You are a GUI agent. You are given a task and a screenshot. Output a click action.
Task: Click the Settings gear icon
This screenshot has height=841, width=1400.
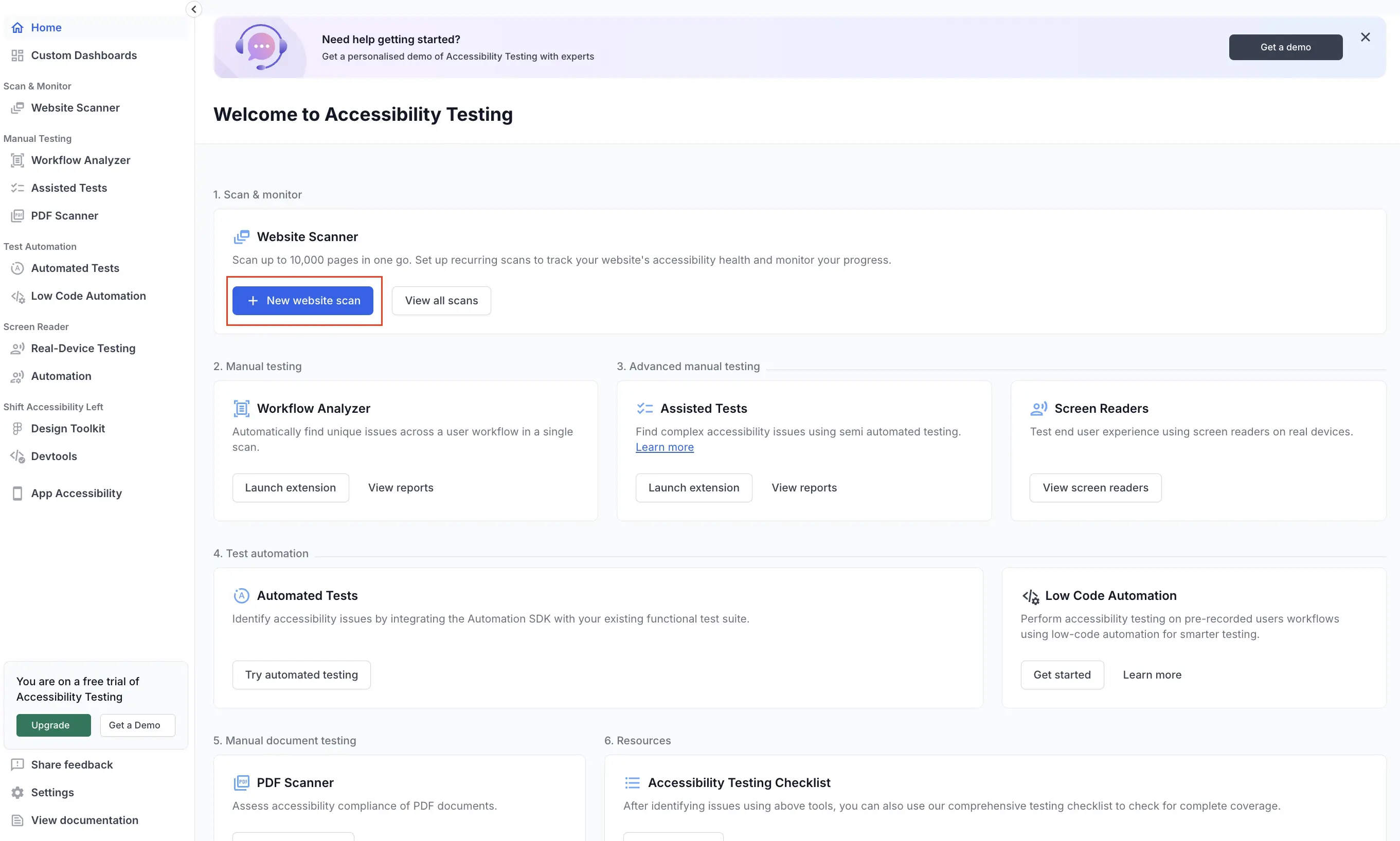point(17,792)
